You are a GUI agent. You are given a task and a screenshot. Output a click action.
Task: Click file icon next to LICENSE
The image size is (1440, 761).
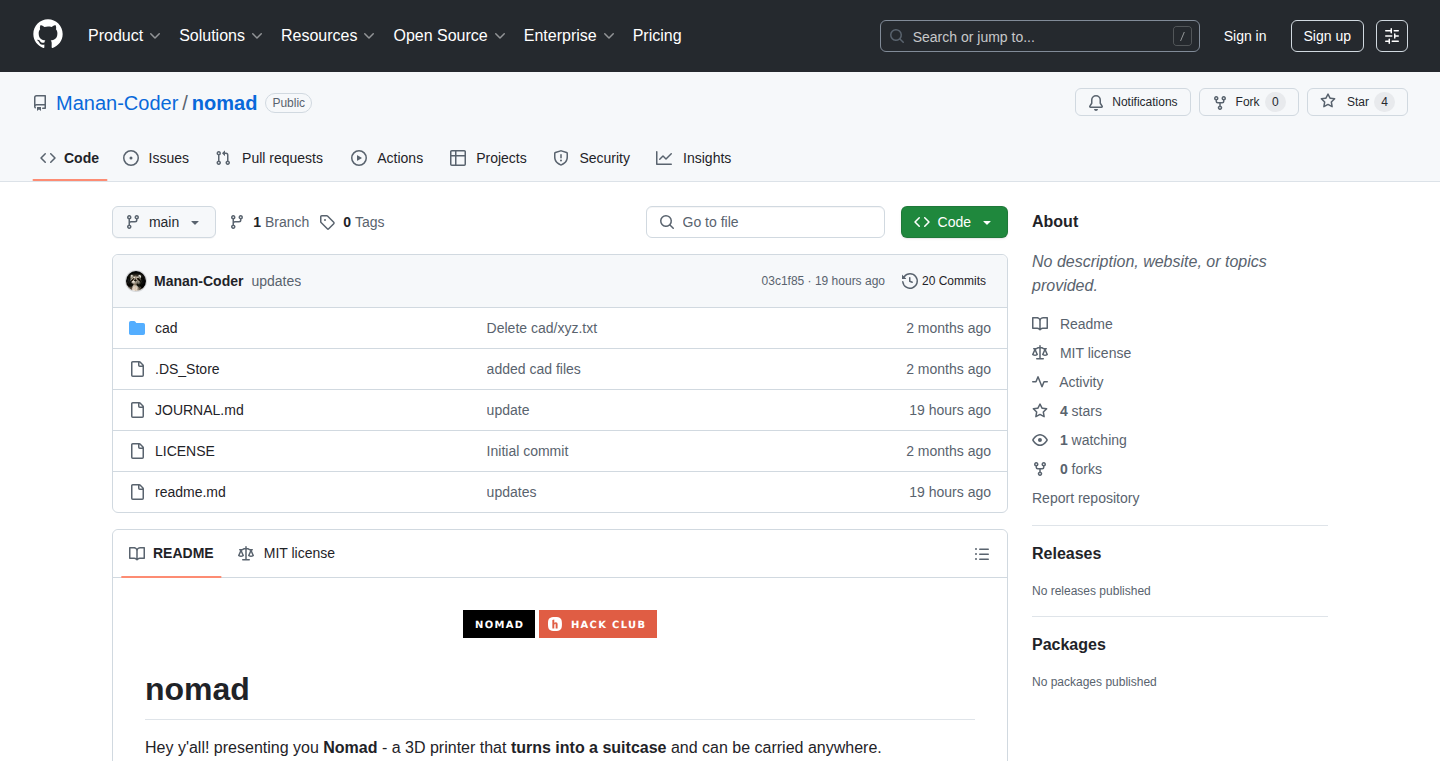(x=137, y=451)
